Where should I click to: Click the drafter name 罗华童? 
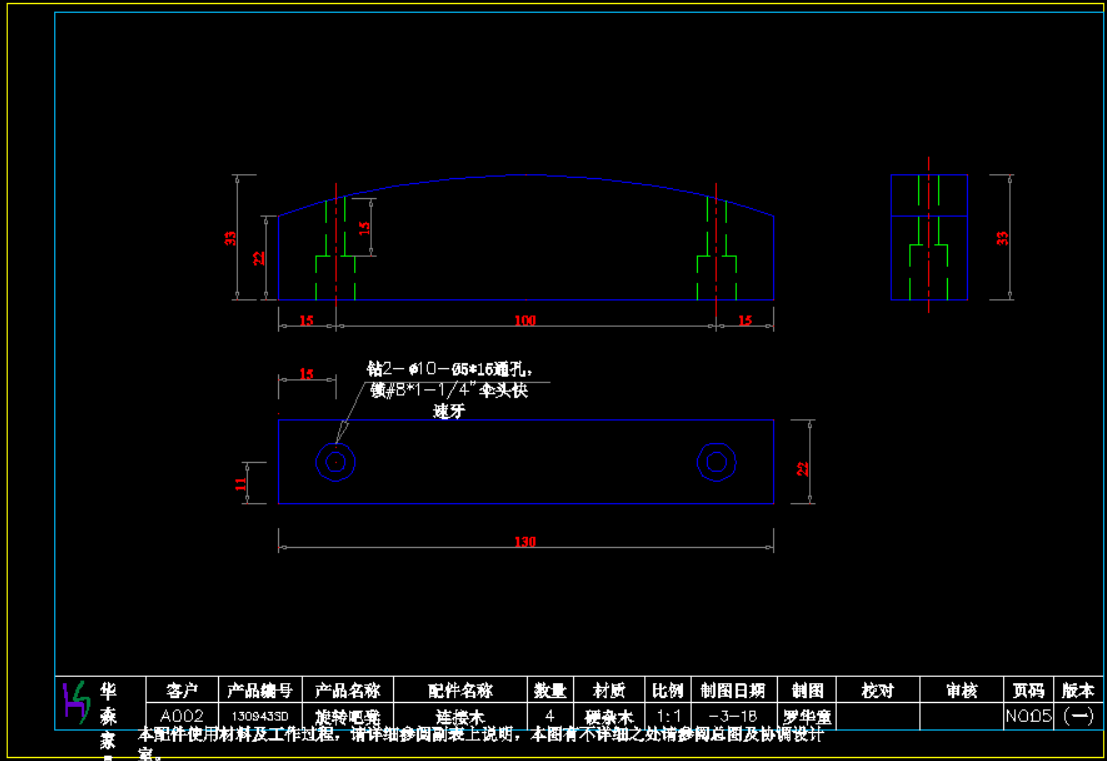click(x=807, y=716)
